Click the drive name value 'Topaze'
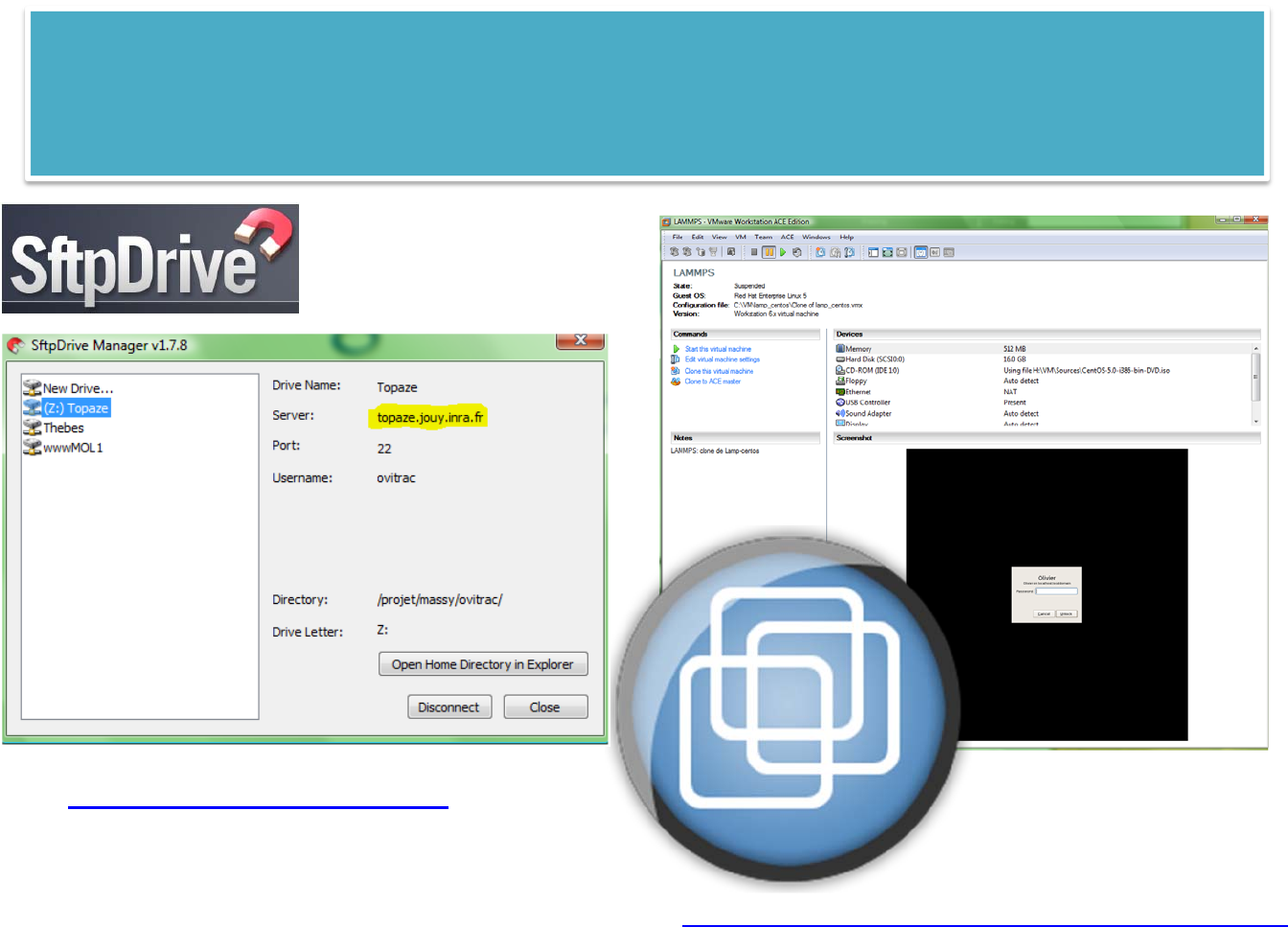Viewport: 1288px width, 927px height. point(397,387)
